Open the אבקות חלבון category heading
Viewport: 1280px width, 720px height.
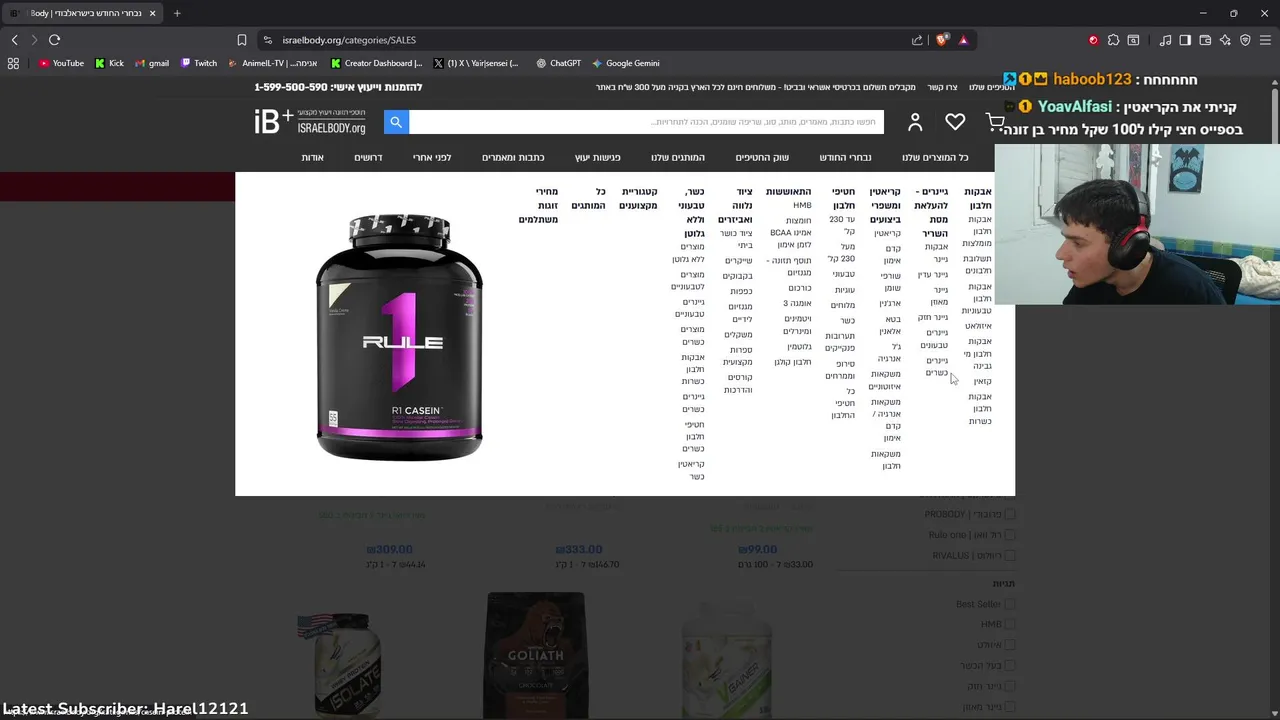point(978,197)
